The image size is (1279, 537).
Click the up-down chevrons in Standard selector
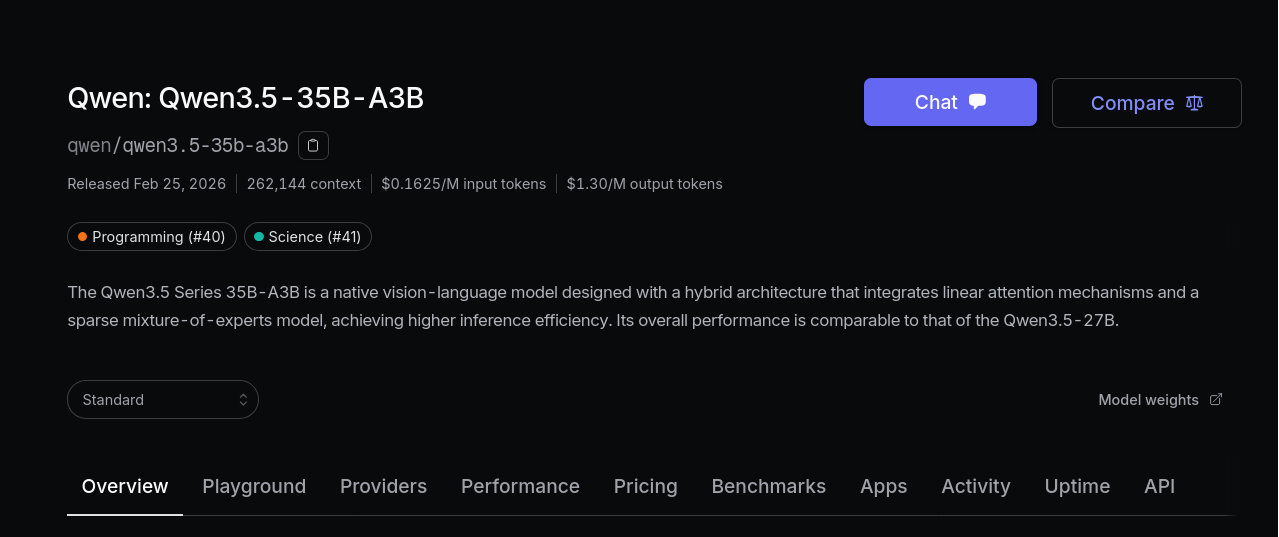click(243, 399)
